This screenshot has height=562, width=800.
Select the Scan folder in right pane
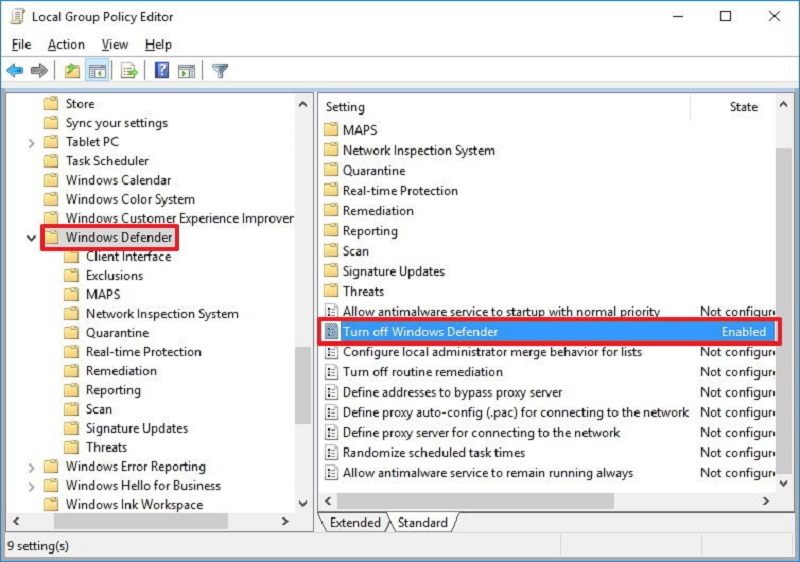[356, 251]
